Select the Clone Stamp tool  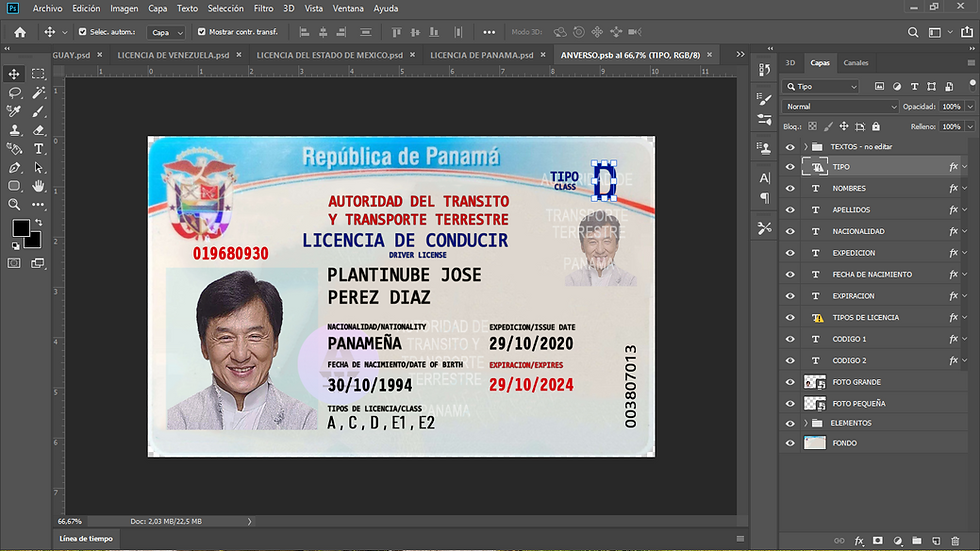pyautogui.click(x=14, y=130)
